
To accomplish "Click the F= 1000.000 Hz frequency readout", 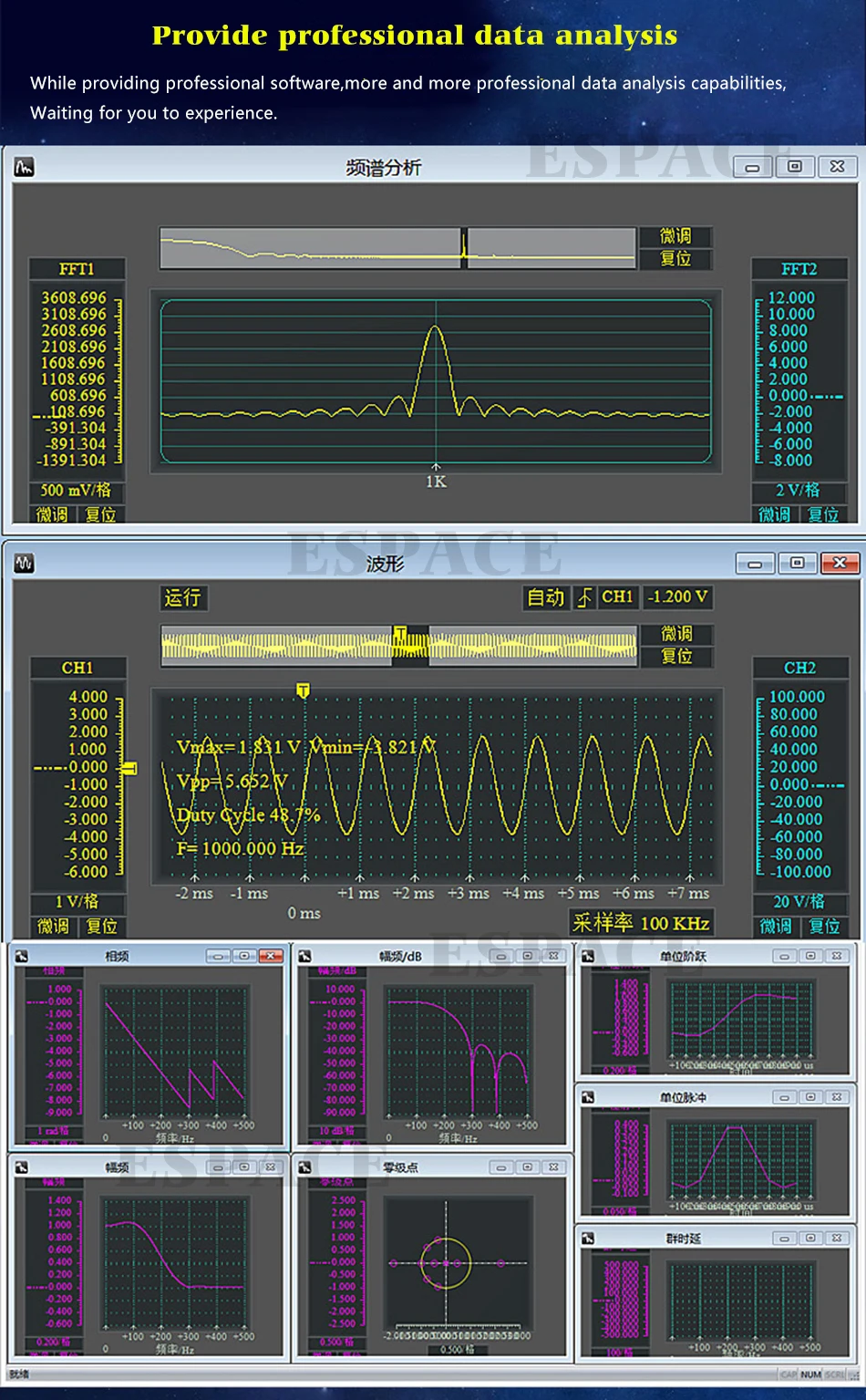I will click(x=240, y=848).
